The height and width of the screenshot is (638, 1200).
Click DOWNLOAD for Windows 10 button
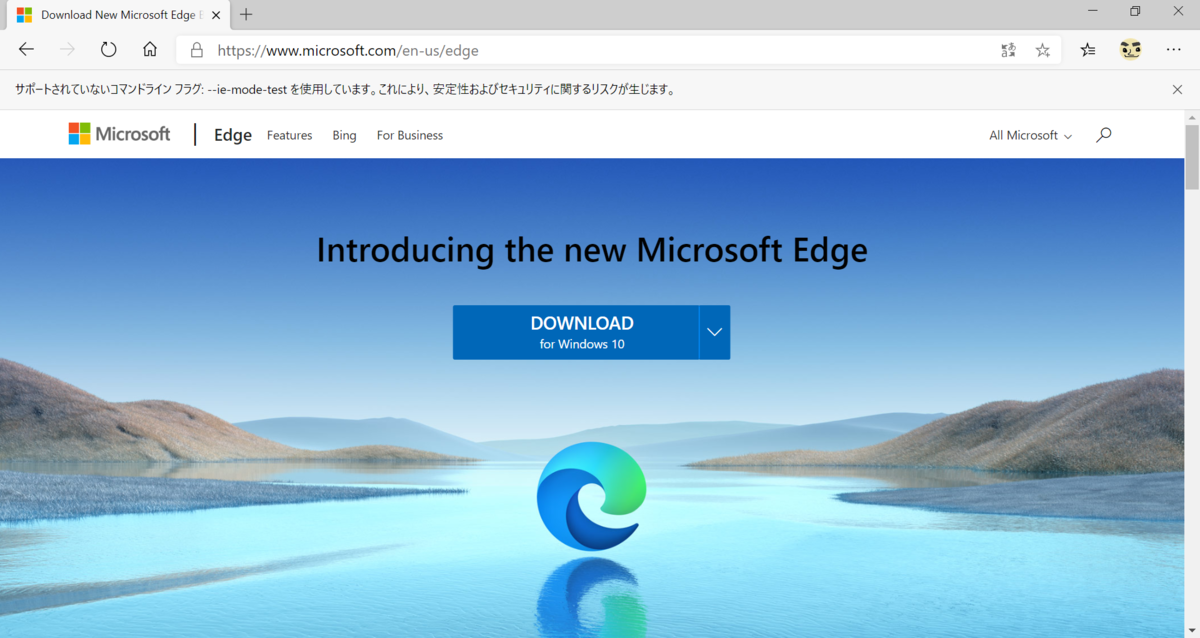pyautogui.click(x=576, y=332)
